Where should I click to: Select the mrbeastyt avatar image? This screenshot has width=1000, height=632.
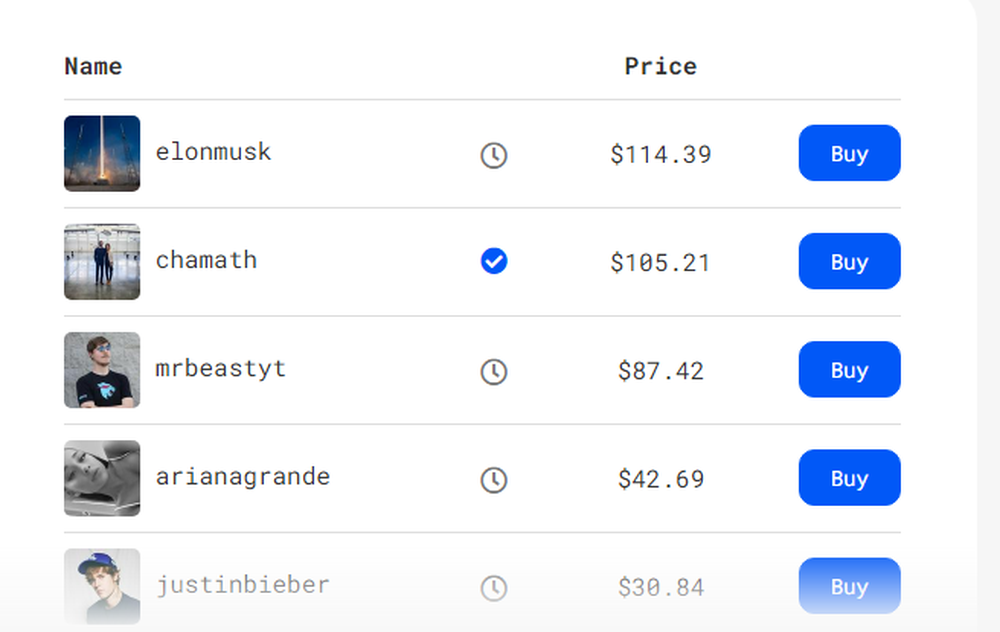[x=102, y=370]
